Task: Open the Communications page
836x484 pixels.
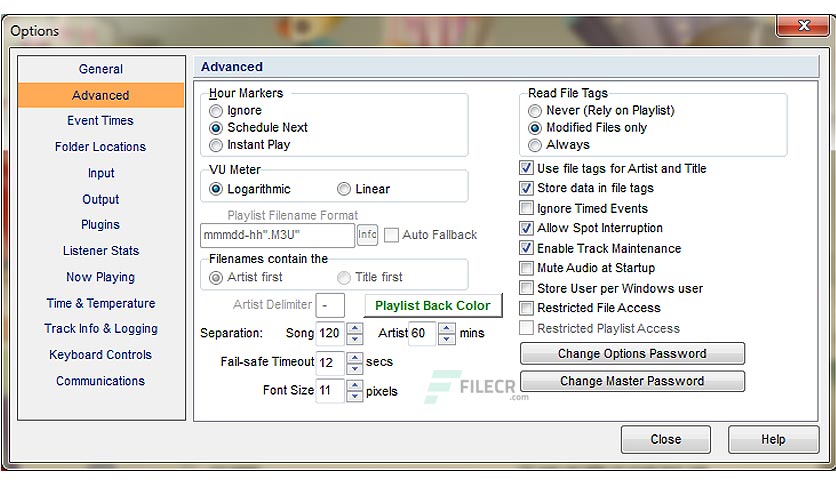Action: coord(101,381)
